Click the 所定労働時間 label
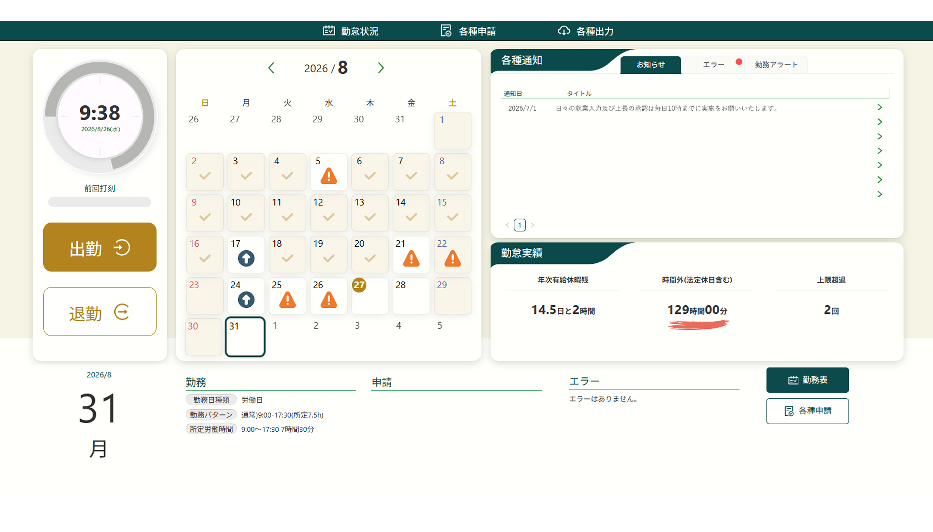933x532 pixels. (x=211, y=429)
